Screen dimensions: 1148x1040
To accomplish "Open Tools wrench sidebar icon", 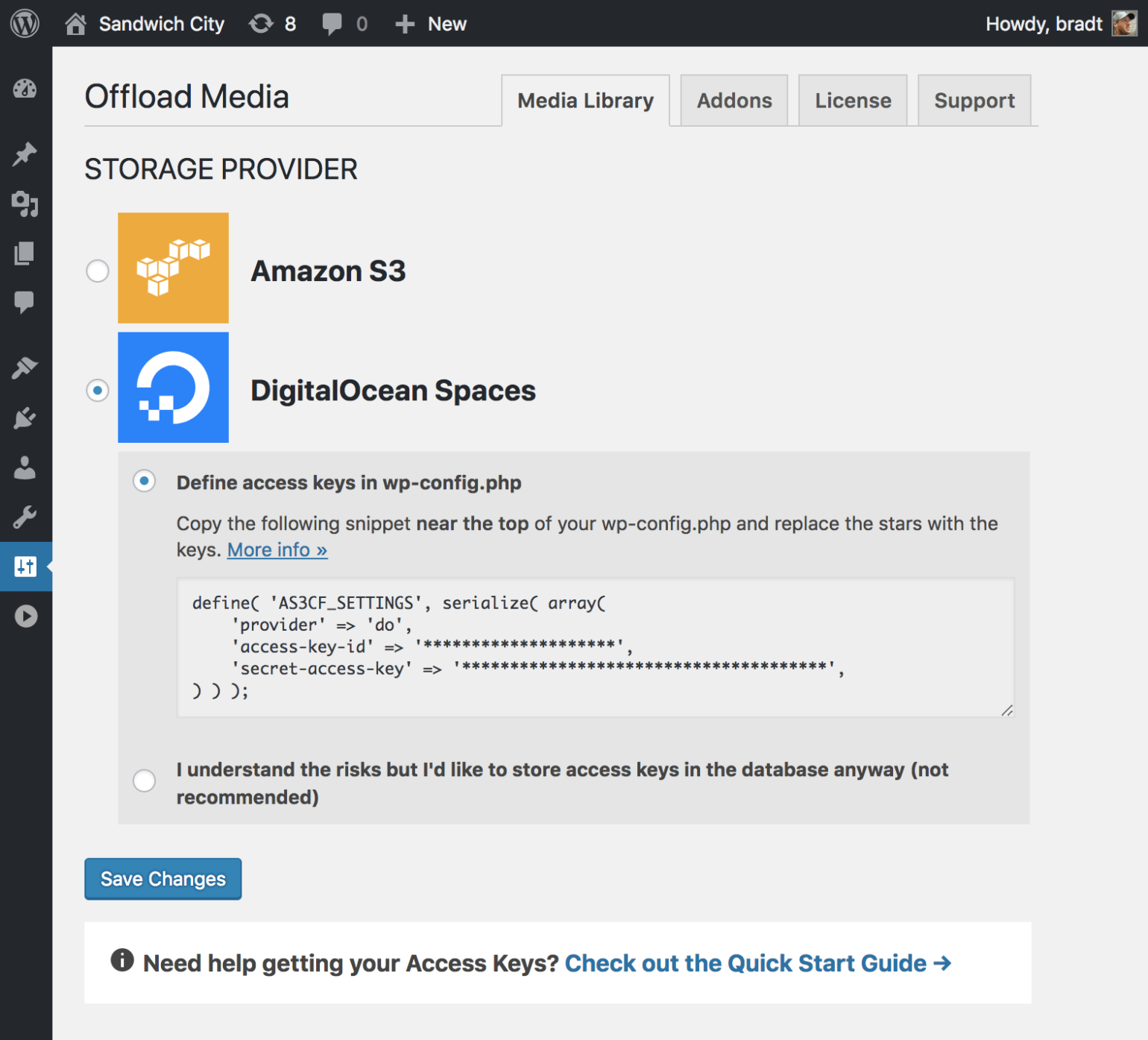I will click(x=25, y=517).
